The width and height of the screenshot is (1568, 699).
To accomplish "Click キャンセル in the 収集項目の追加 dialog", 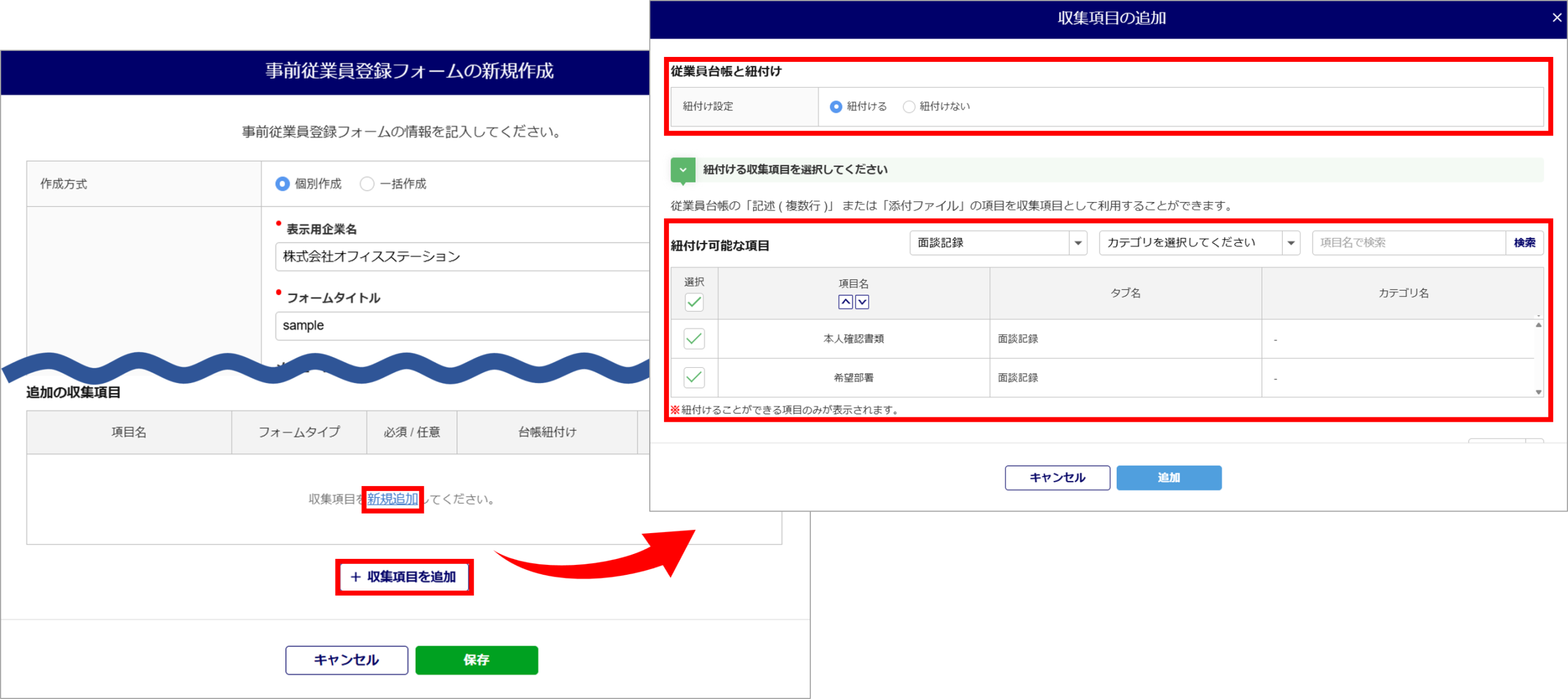I will pos(1057,477).
